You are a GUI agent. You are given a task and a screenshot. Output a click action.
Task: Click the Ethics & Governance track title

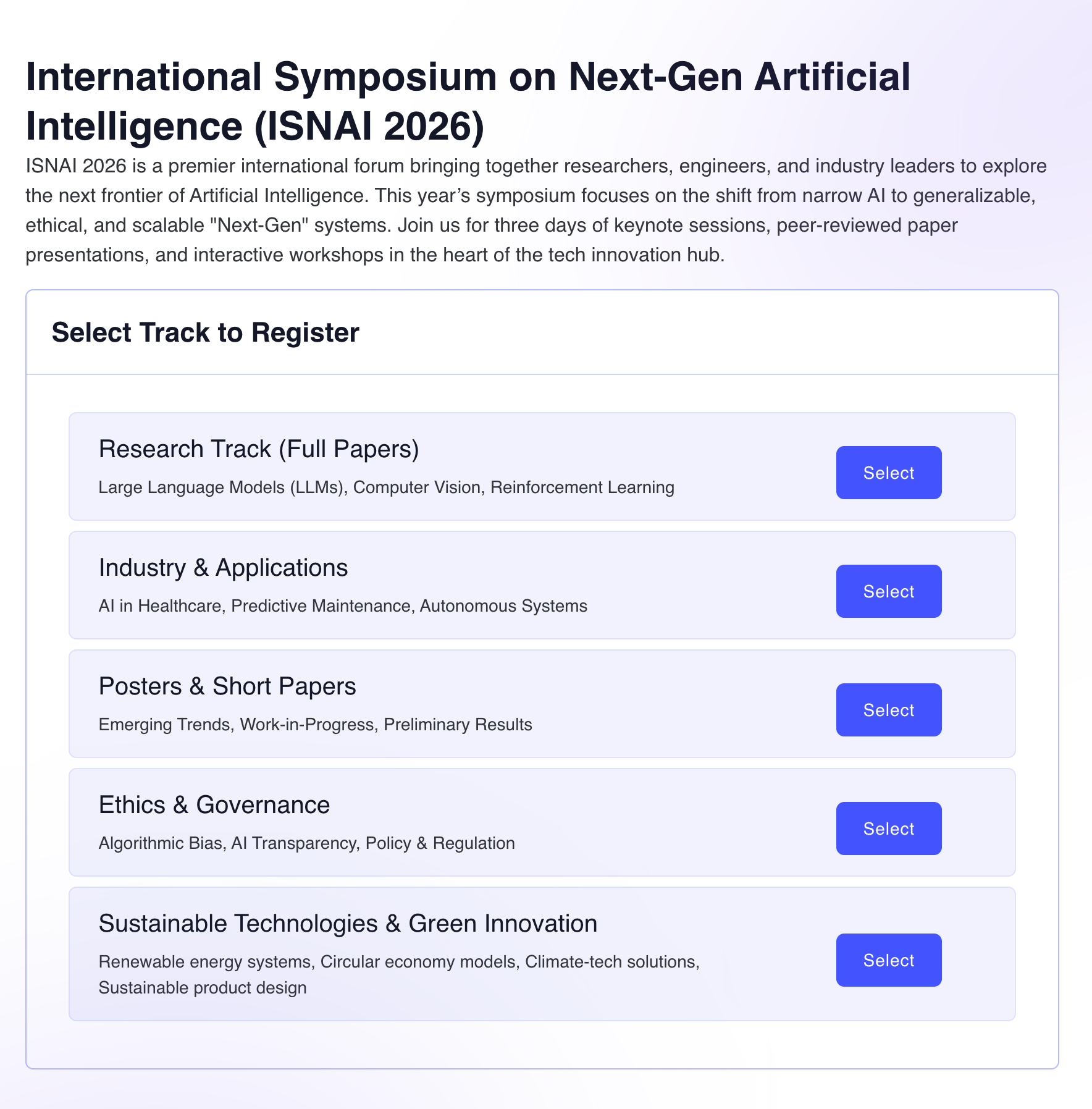tap(214, 805)
